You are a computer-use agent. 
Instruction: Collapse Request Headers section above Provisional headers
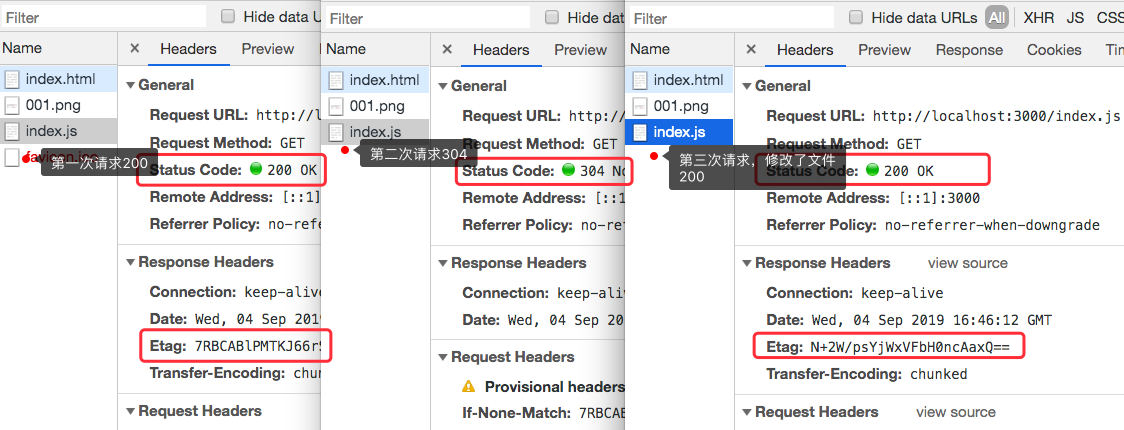[441, 357]
